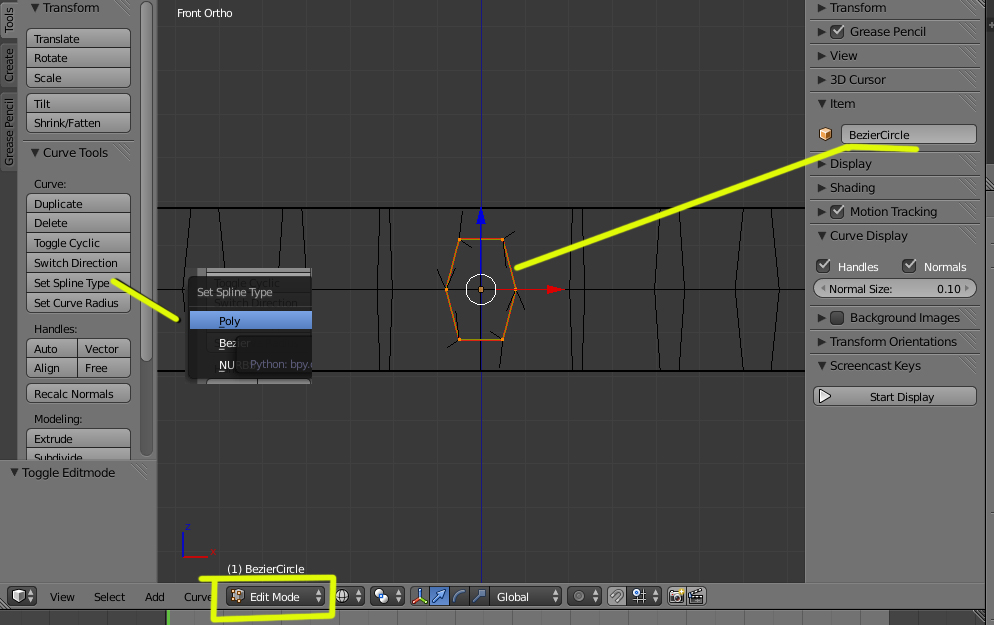The width and height of the screenshot is (994, 625).
Task: Click the OpenGL render animation clapper icon
Action: coord(696,596)
